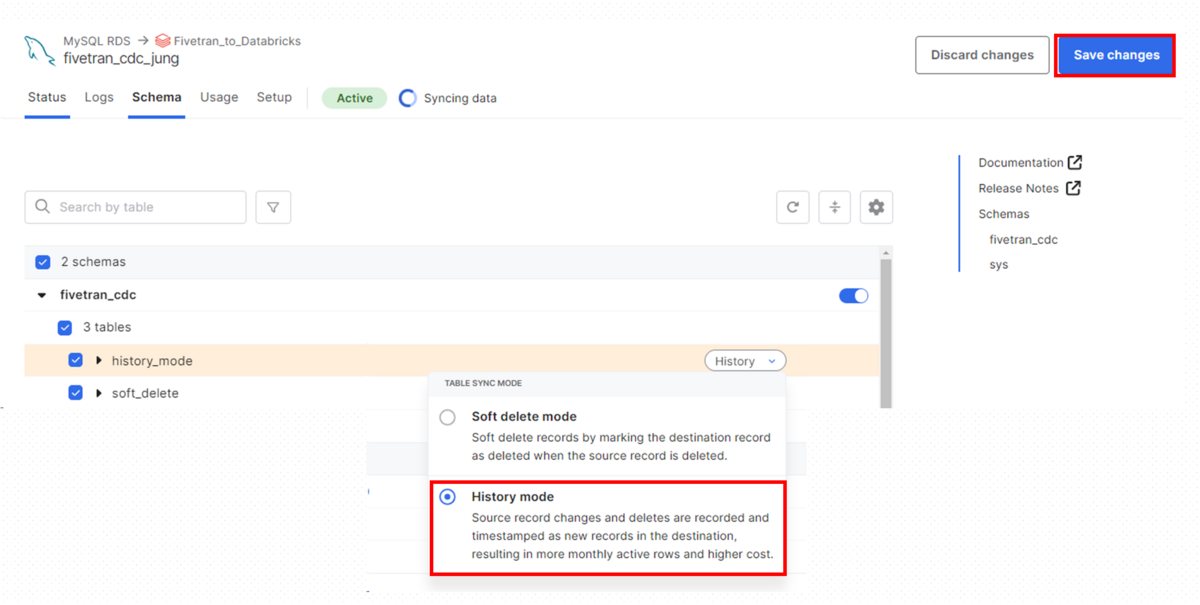Expand the history_mode table columns
The width and height of the screenshot is (1200, 605).
tap(99, 360)
